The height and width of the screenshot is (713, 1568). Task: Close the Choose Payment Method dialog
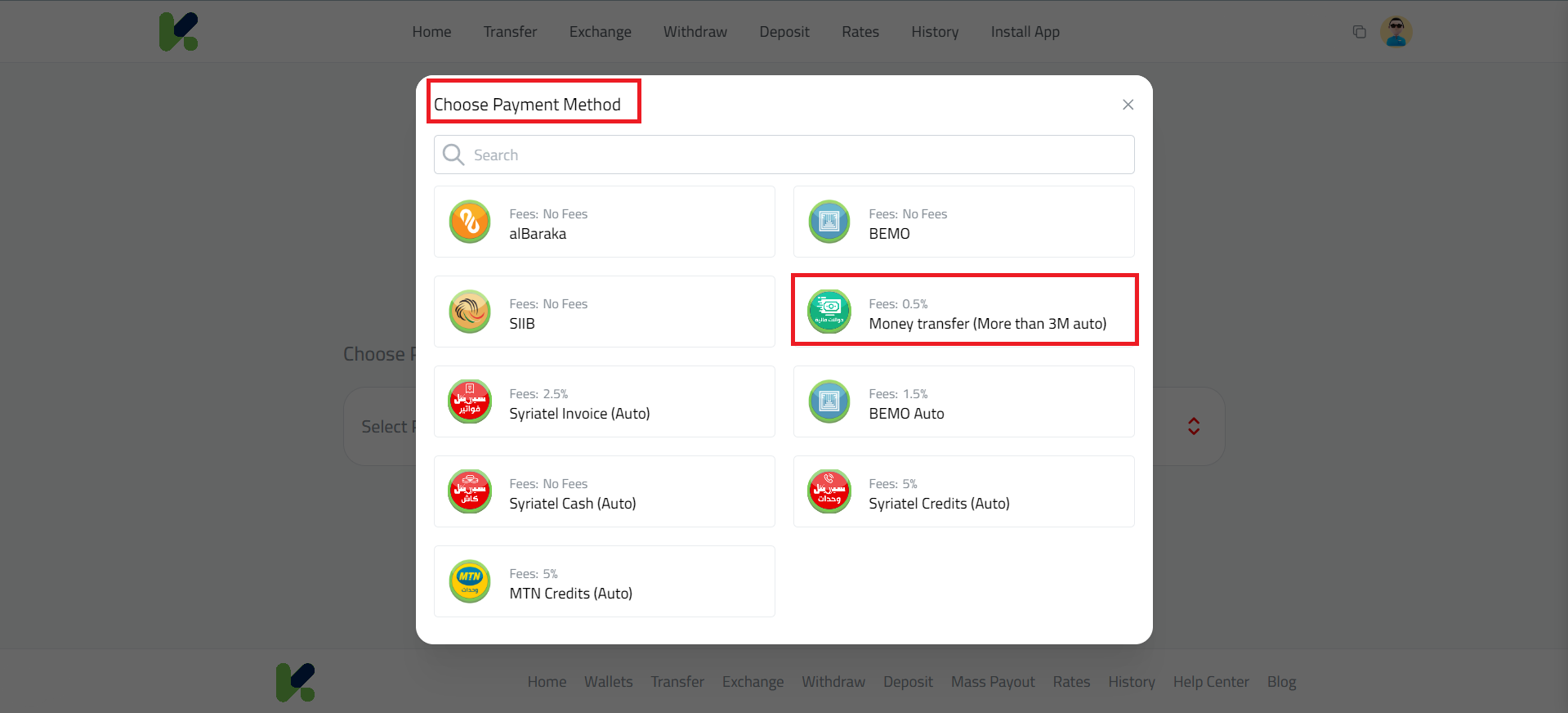1128,105
